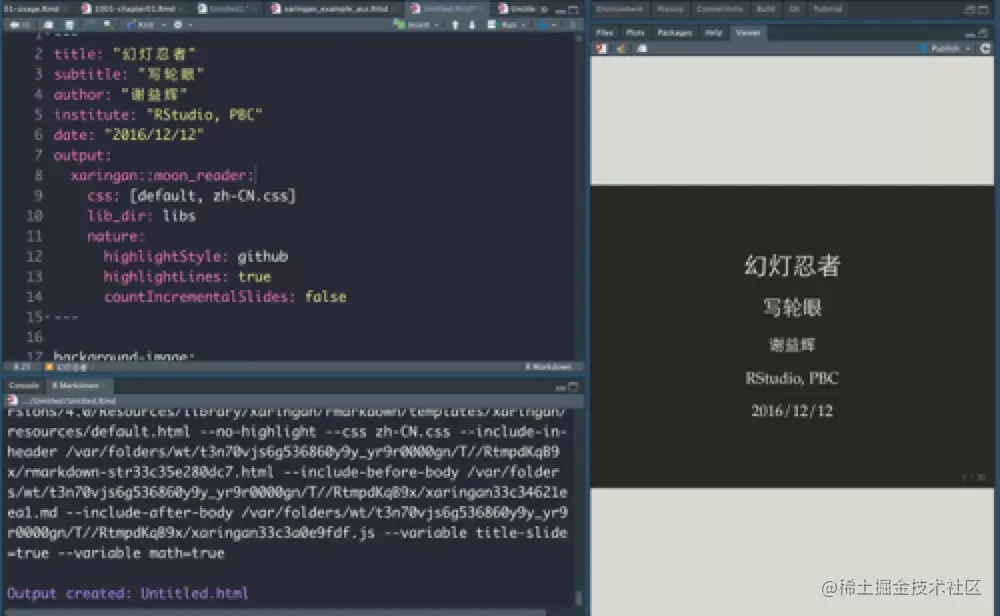Viewport: 1000px width, 616px height.
Task: Expand Publish dropdown arrow in Viewer
Action: tap(968, 48)
